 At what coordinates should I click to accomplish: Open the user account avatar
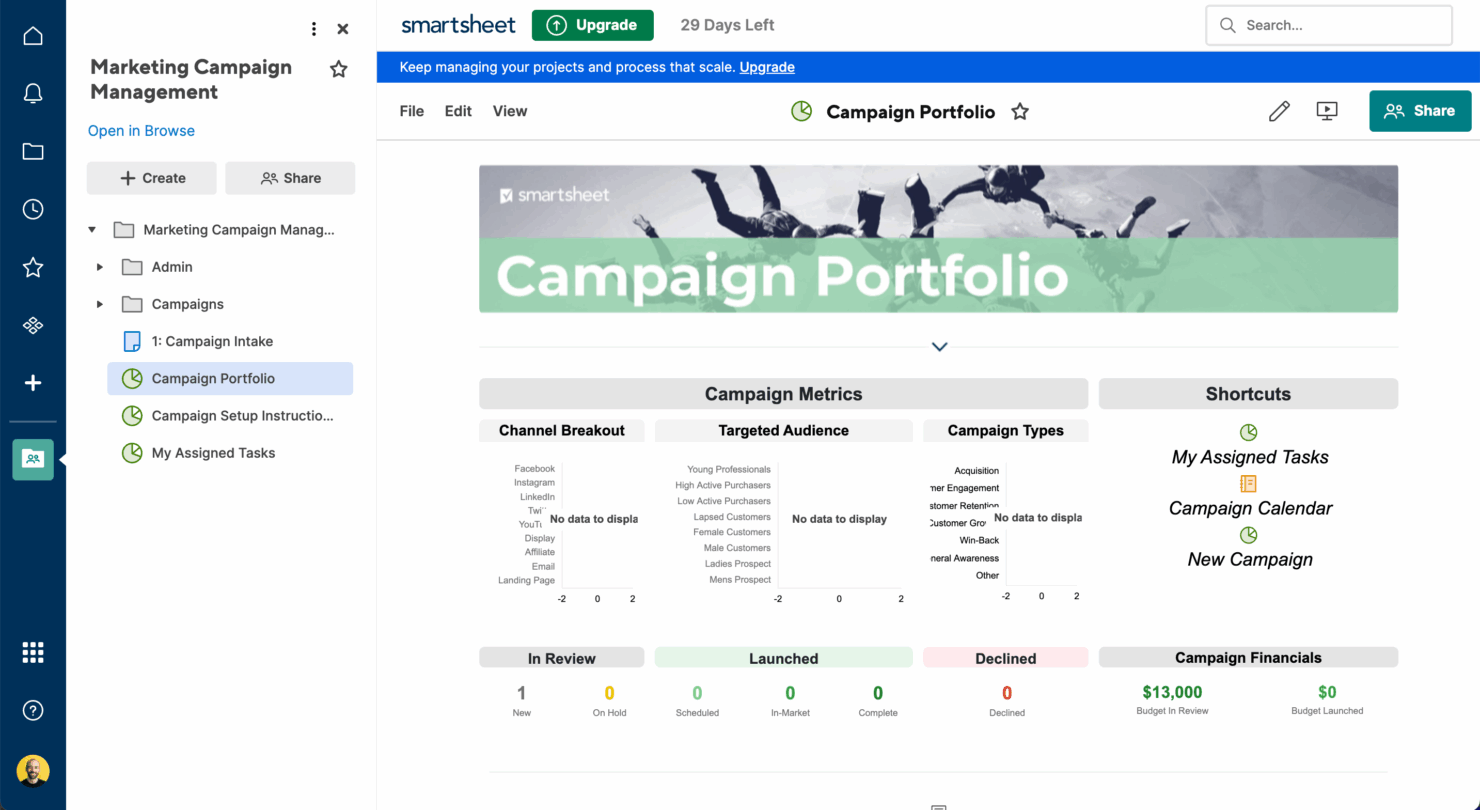point(33,771)
